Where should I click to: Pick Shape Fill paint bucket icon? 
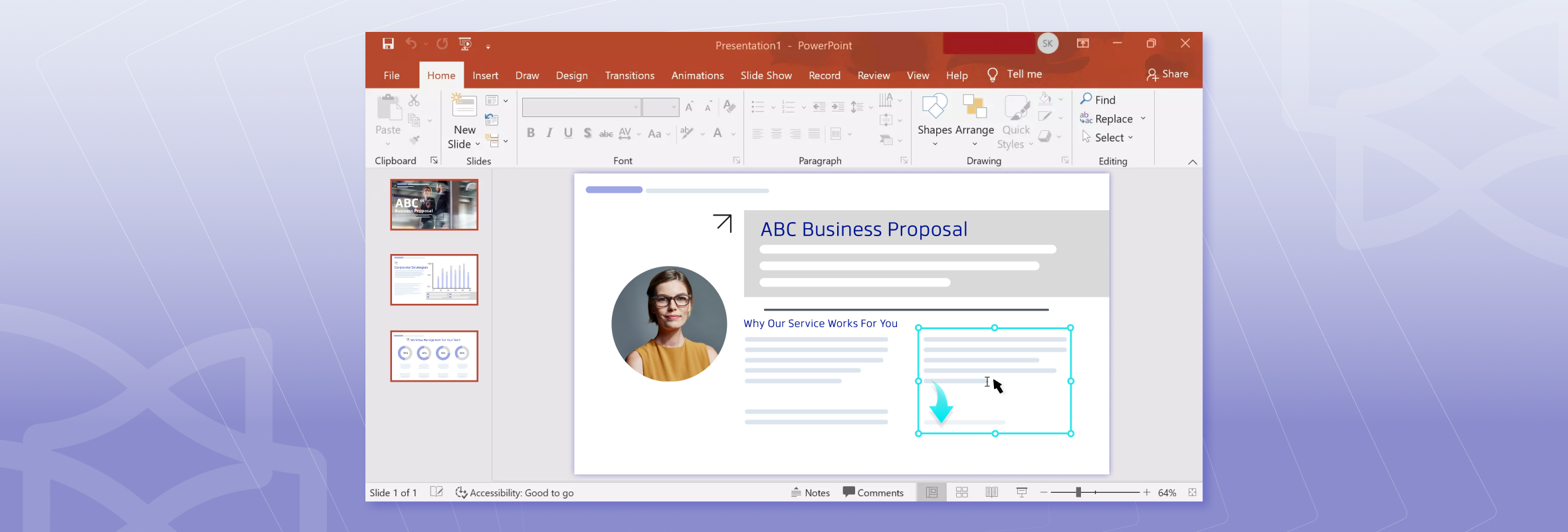click(x=1045, y=98)
